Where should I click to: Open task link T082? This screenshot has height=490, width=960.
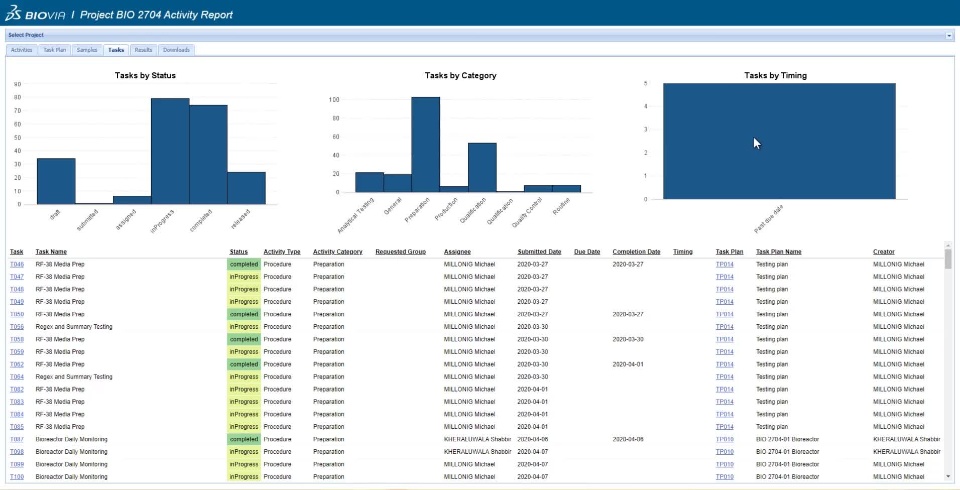click(17, 389)
